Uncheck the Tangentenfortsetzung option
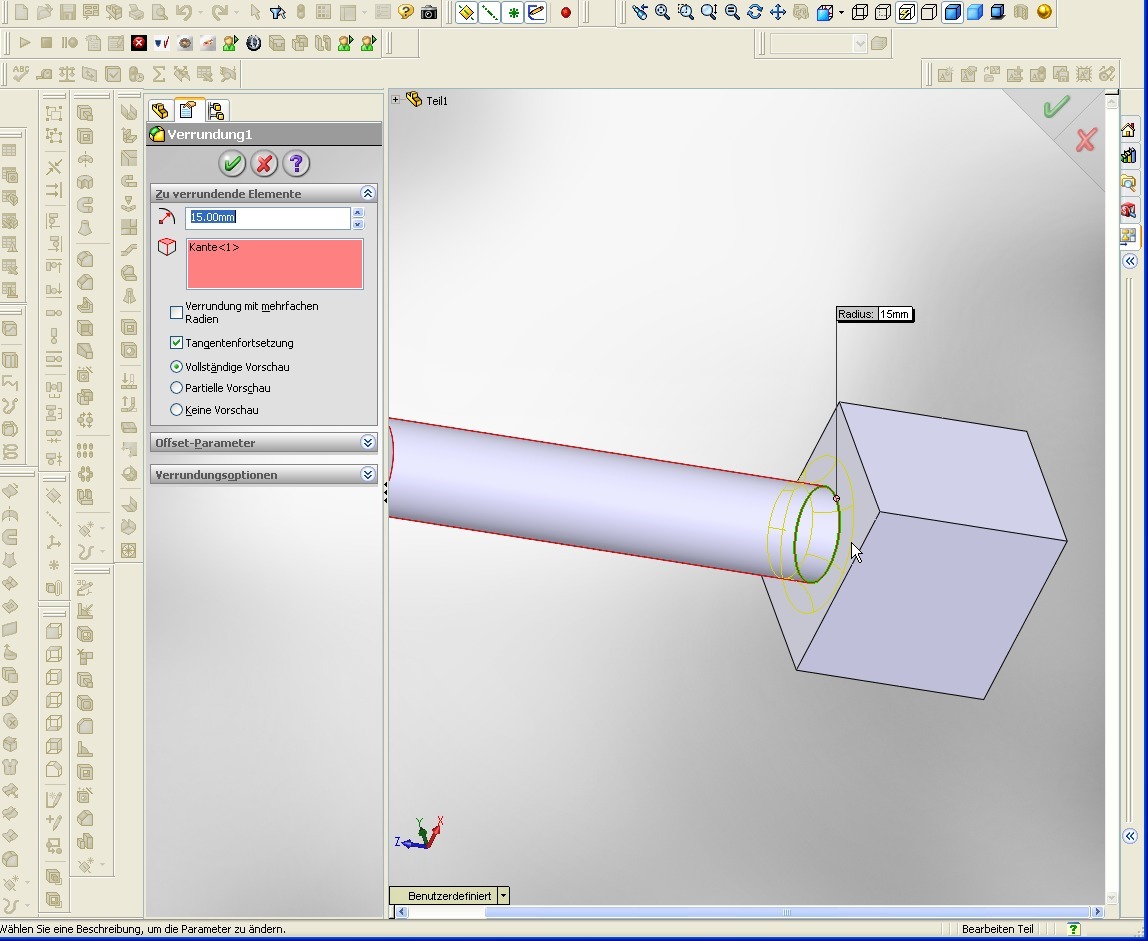This screenshot has width=1148, height=941. (177, 343)
